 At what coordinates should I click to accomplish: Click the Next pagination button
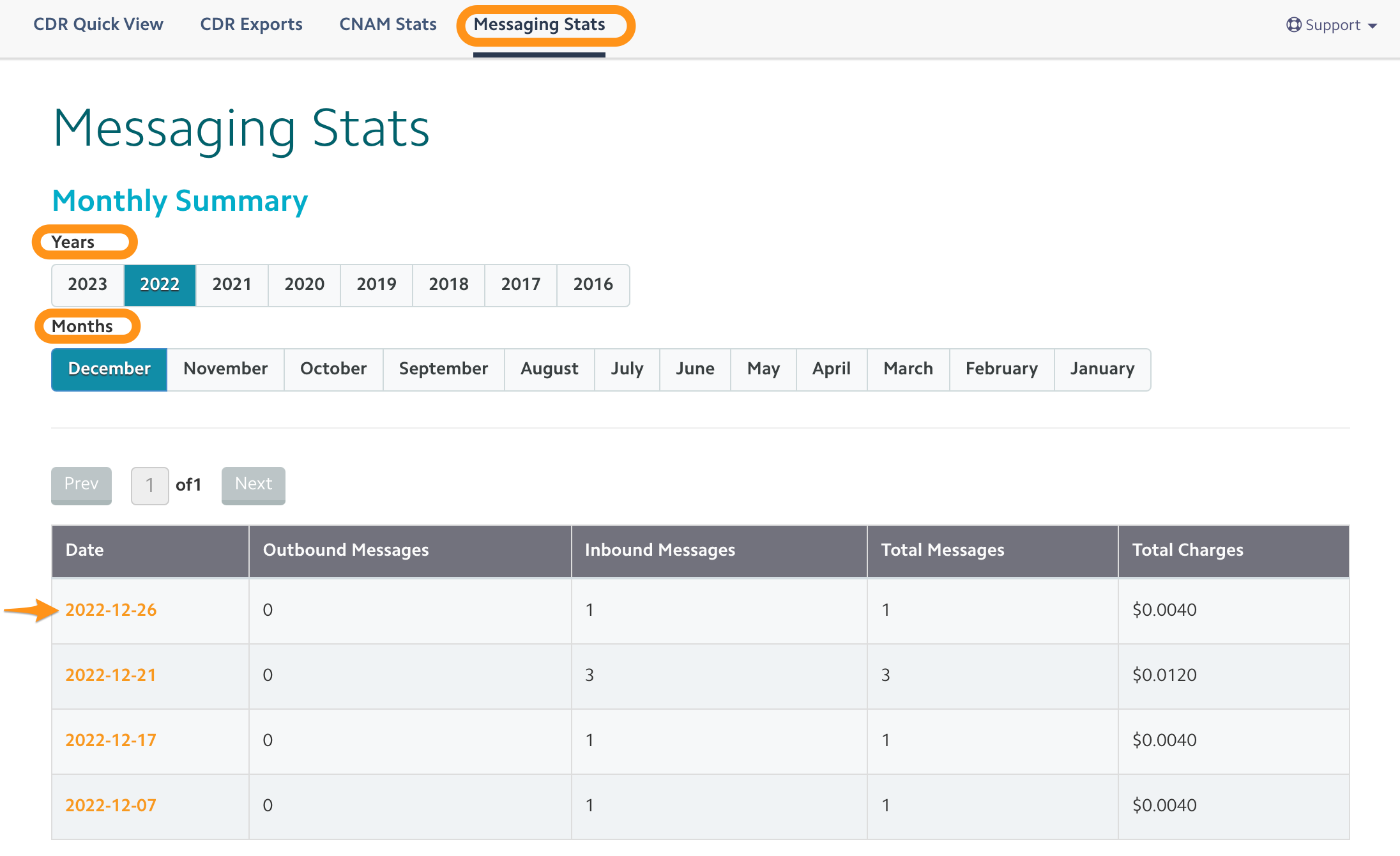click(x=254, y=485)
